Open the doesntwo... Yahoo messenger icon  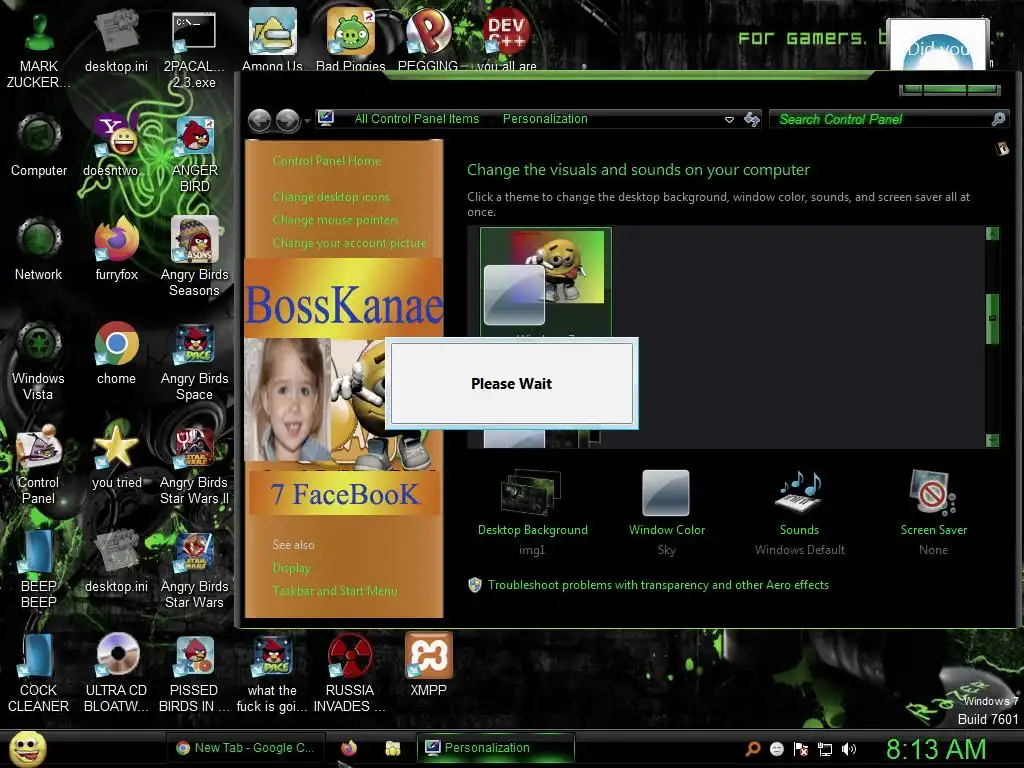(x=116, y=146)
